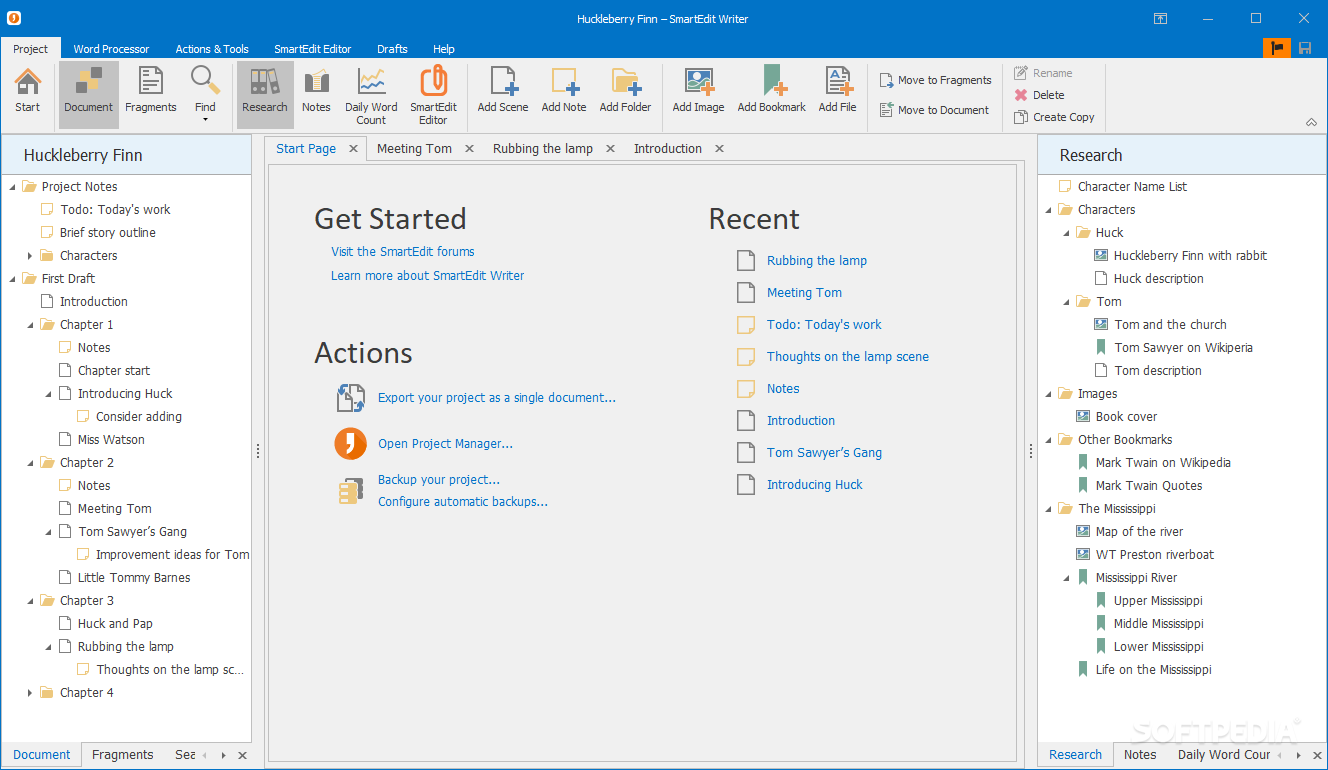Click the save disk icon top right
1328x770 pixels.
coord(1305,47)
